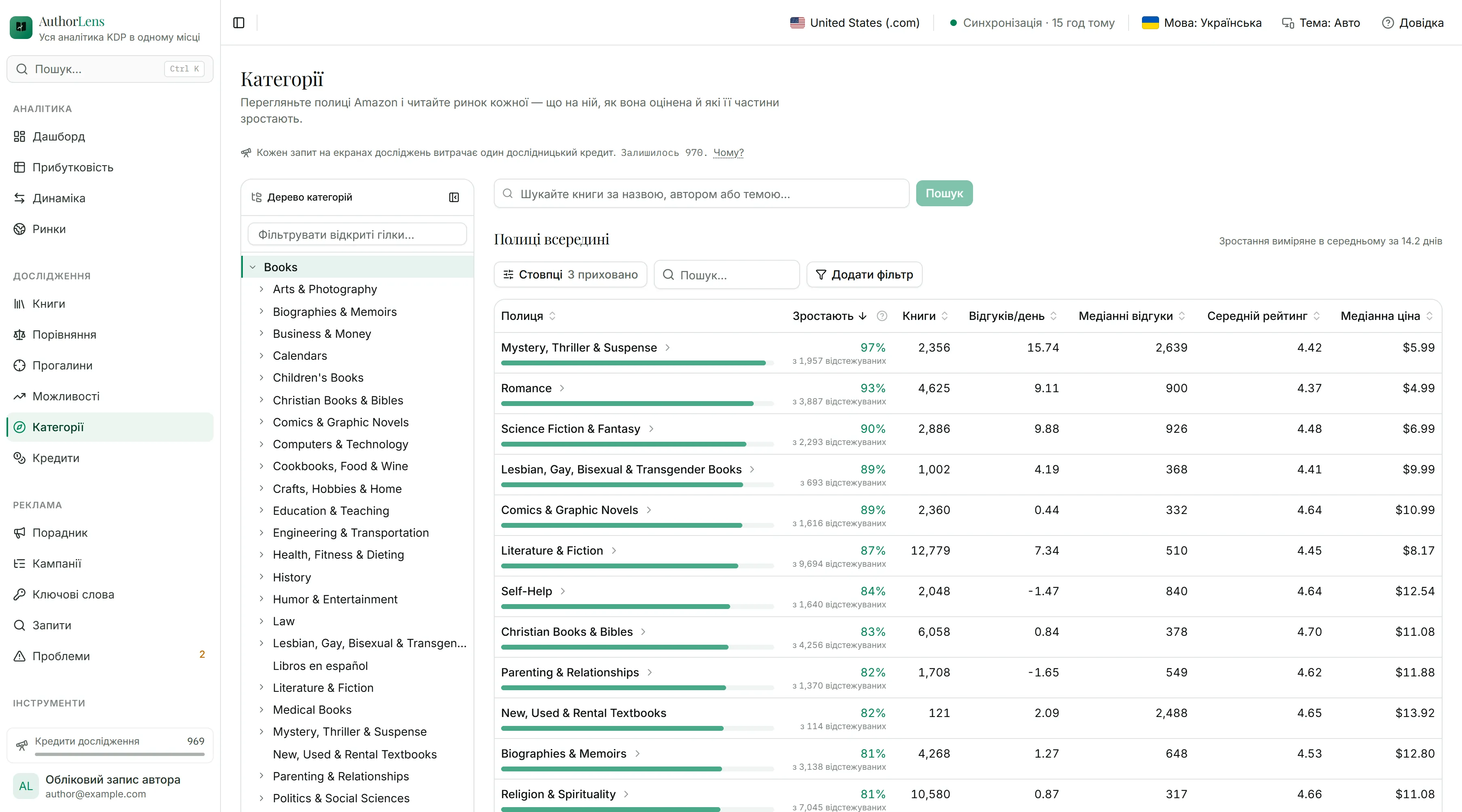1462x812 pixels.
Task: Click the Чому? link
Action: point(728,153)
